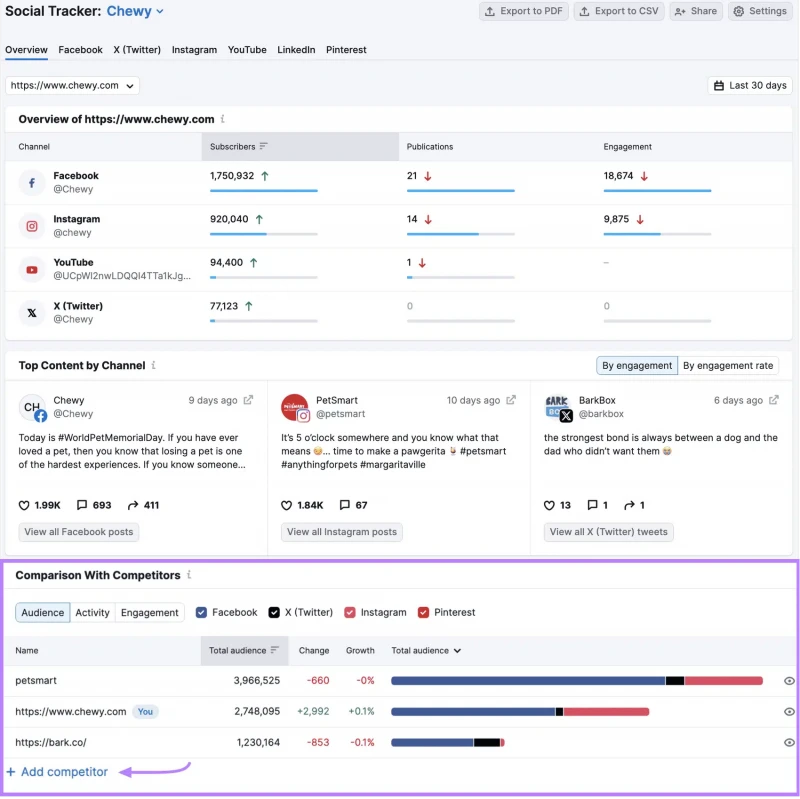Viewport: 800px width, 799px height.
Task: Click comments icon on BarkBox post
Action: [x=592, y=505]
